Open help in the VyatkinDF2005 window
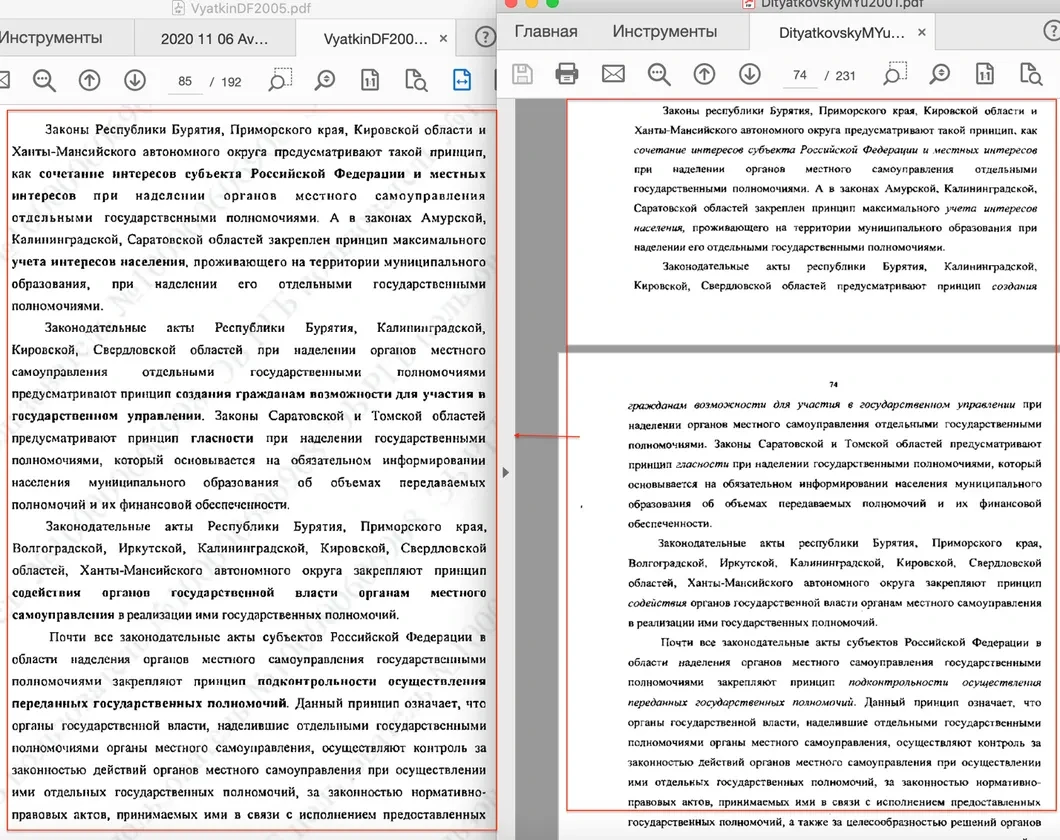 484,38
